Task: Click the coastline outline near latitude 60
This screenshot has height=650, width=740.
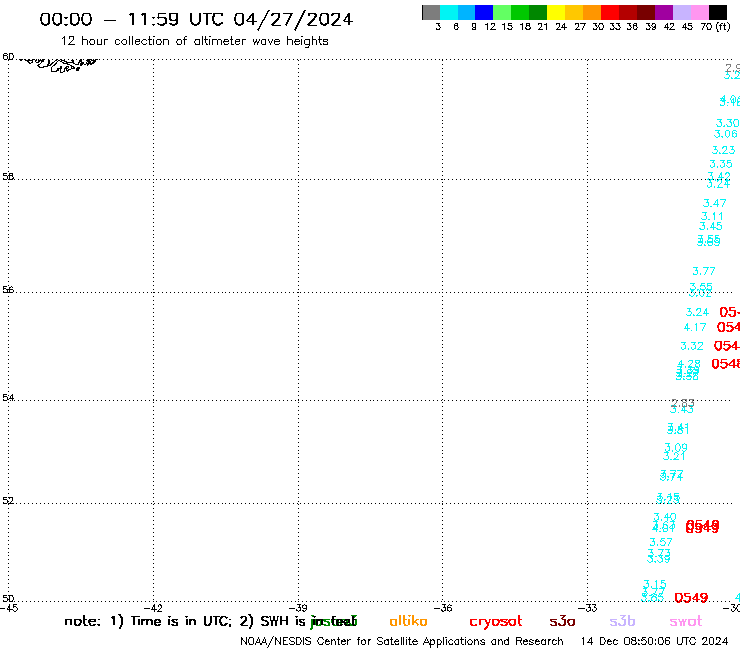Action: click(59, 64)
